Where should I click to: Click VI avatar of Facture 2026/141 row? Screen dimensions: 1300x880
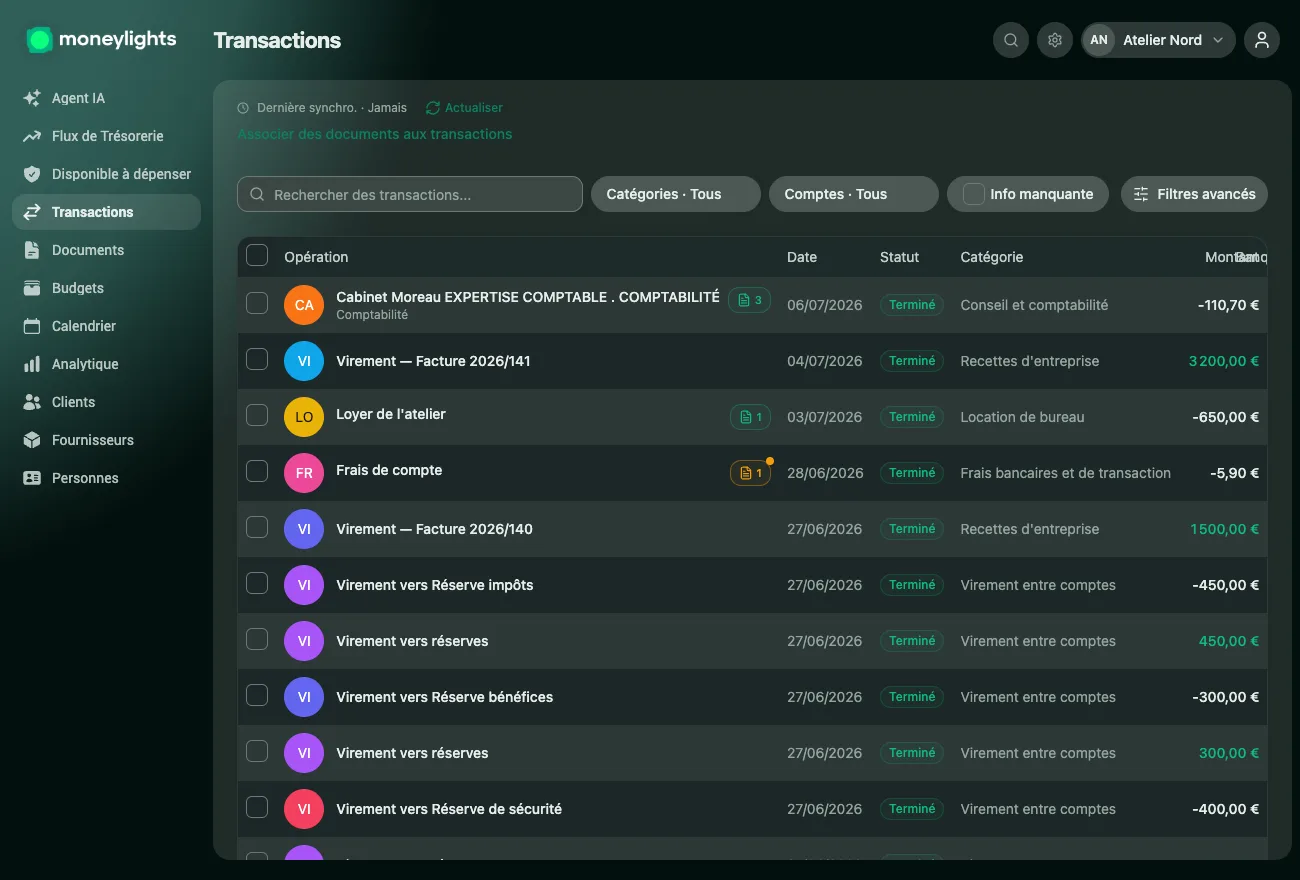click(304, 361)
